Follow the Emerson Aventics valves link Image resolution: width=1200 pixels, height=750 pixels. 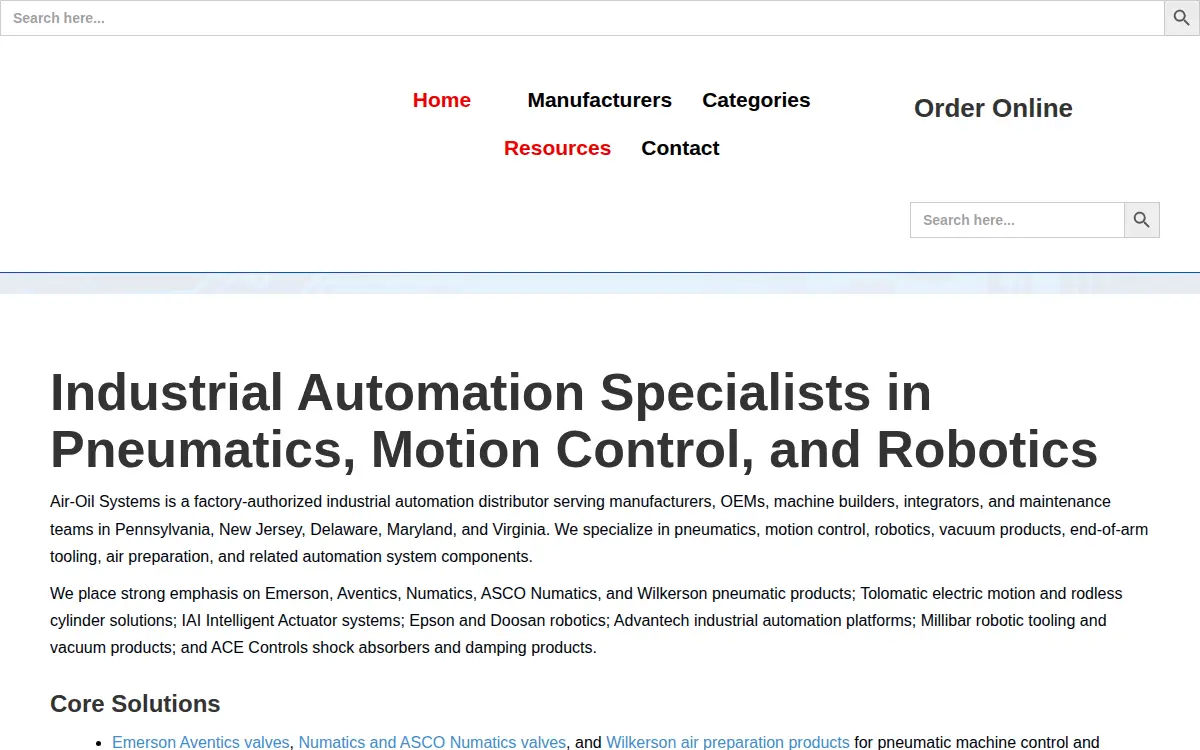[201, 742]
